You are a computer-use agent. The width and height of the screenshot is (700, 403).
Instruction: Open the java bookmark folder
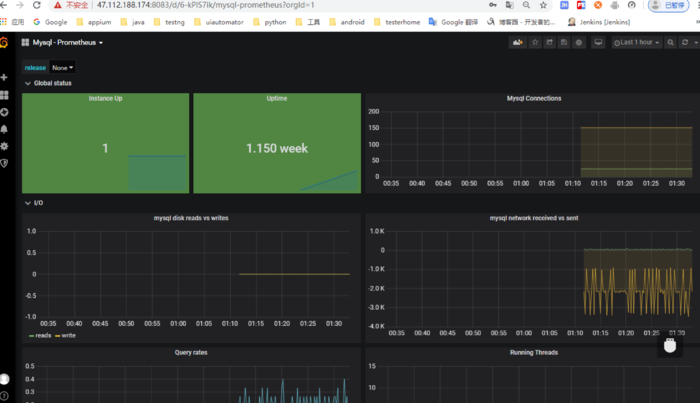pos(133,22)
